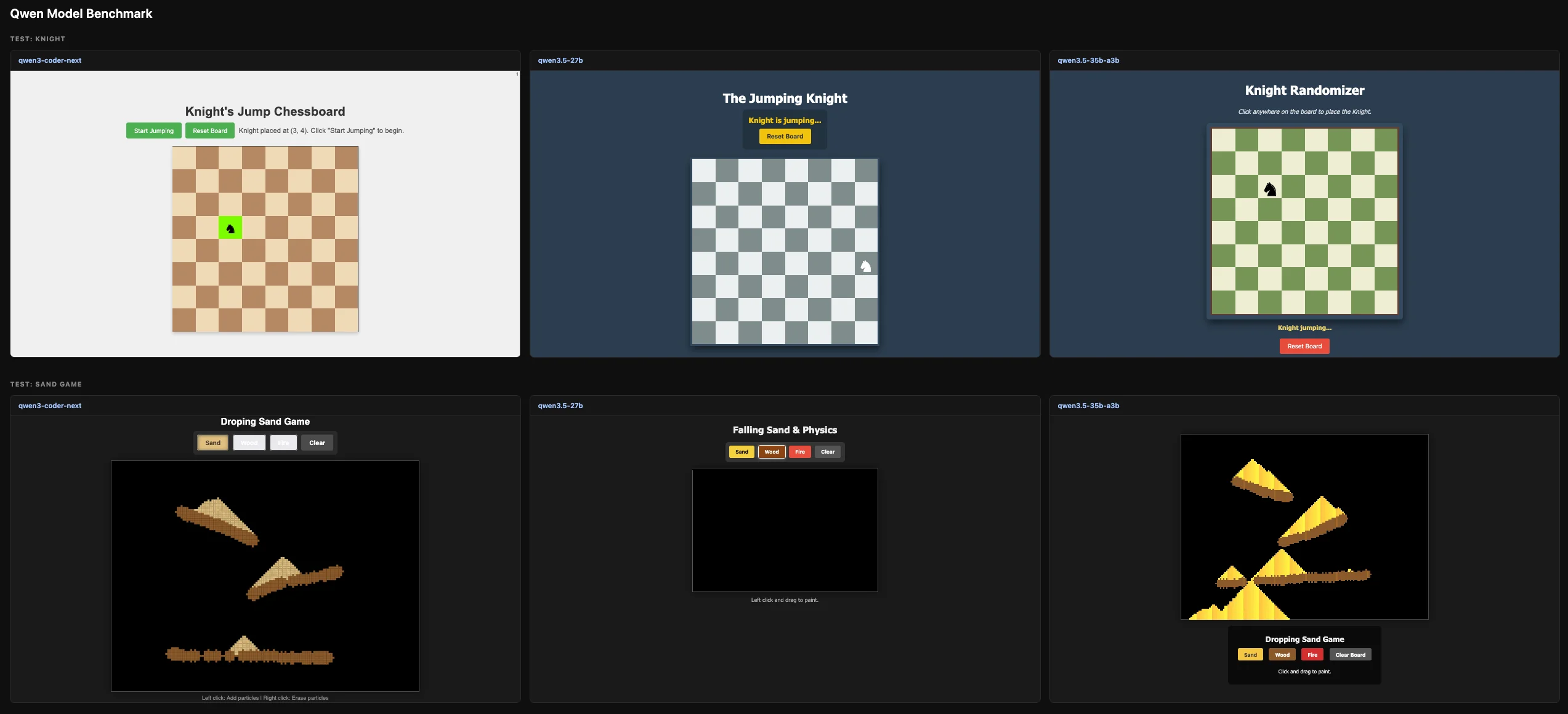Image resolution: width=1568 pixels, height=714 pixels.
Task: Click the Start Jumping button
Action: click(154, 130)
